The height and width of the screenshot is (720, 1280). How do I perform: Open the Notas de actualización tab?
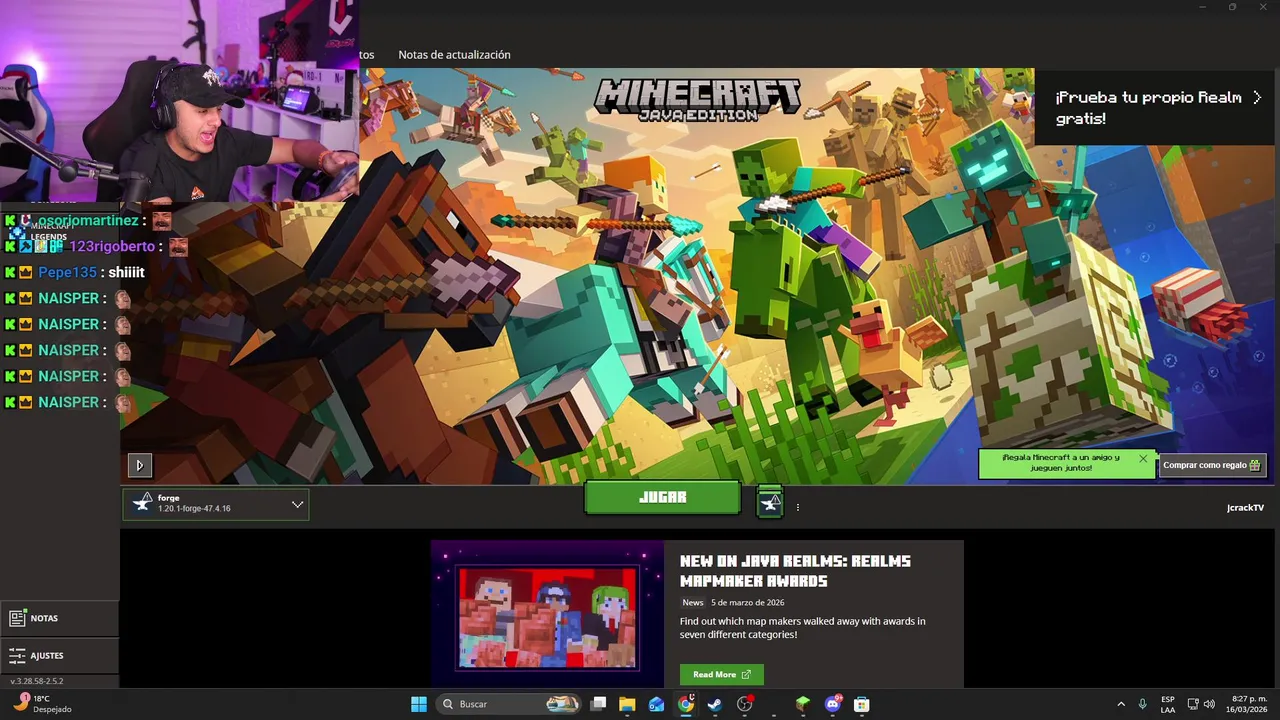coord(454,55)
